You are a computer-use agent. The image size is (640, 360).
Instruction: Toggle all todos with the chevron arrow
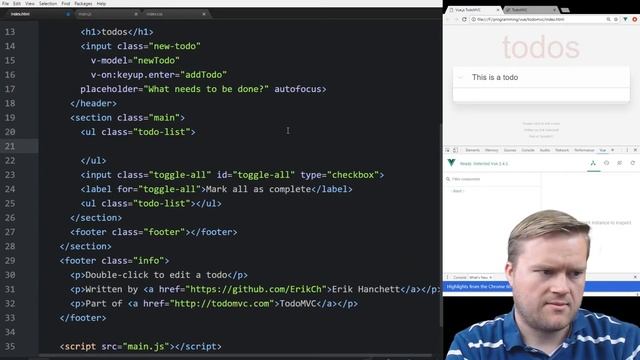pyautogui.click(x=460, y=77)
